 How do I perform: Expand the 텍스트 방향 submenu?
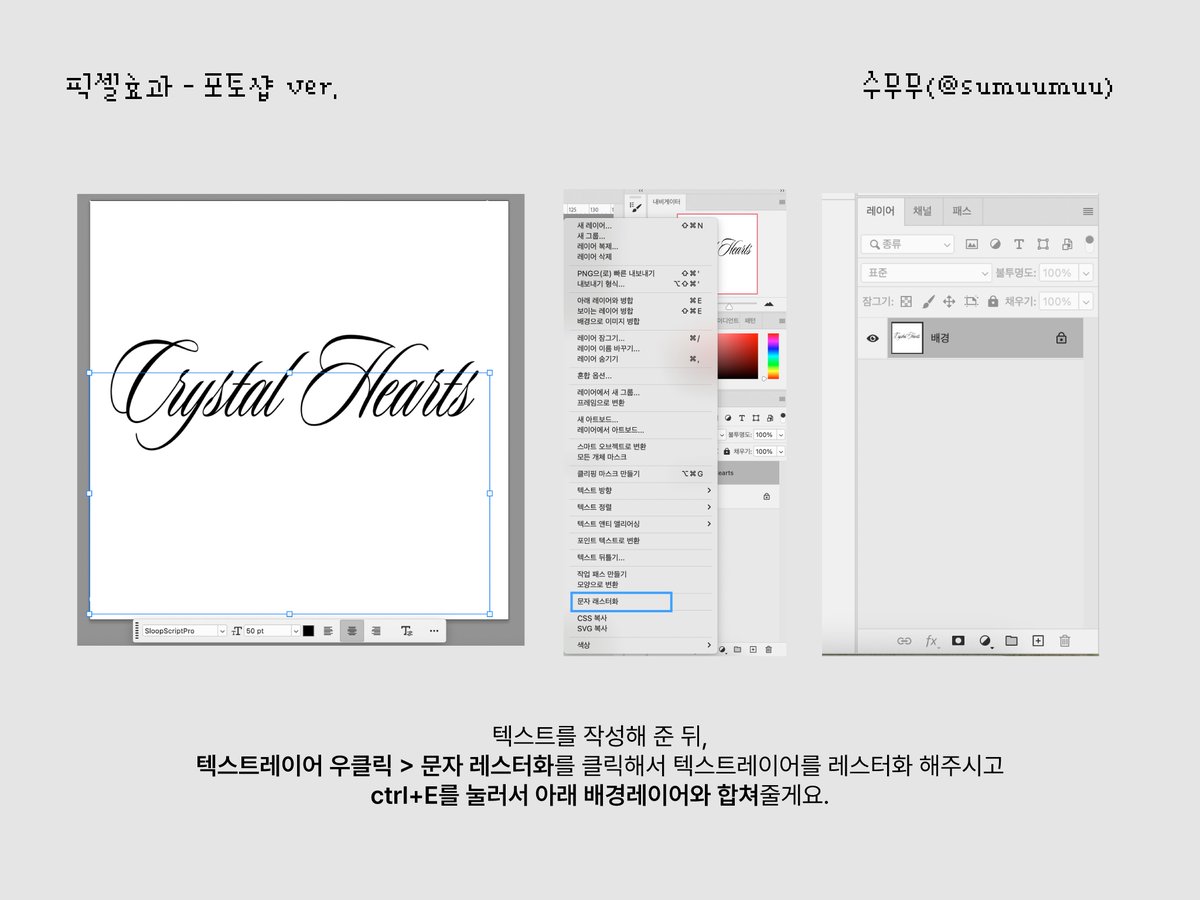click(642, 490)
